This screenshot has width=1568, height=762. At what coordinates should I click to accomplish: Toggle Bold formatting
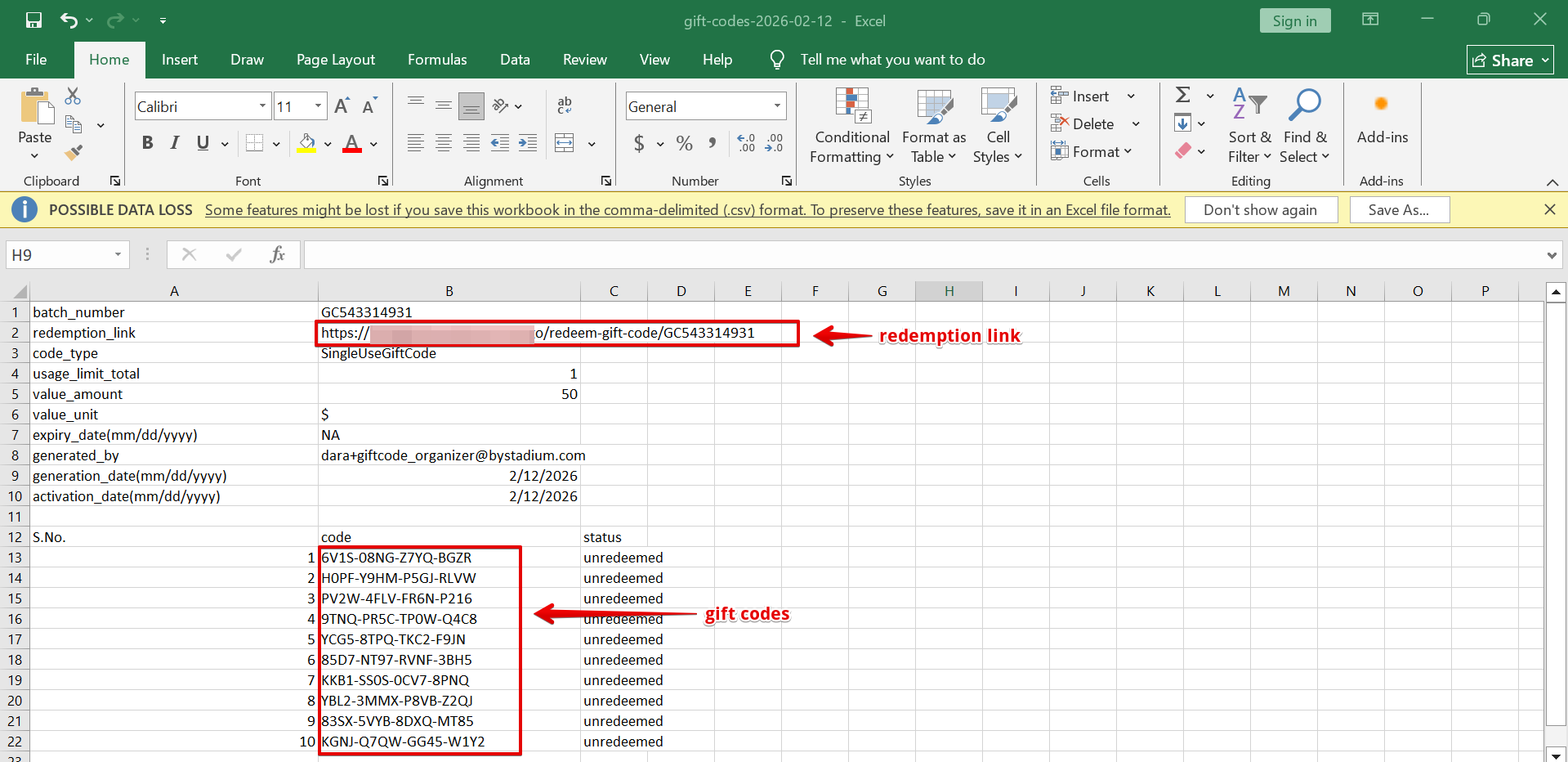[x=147, y=143]
